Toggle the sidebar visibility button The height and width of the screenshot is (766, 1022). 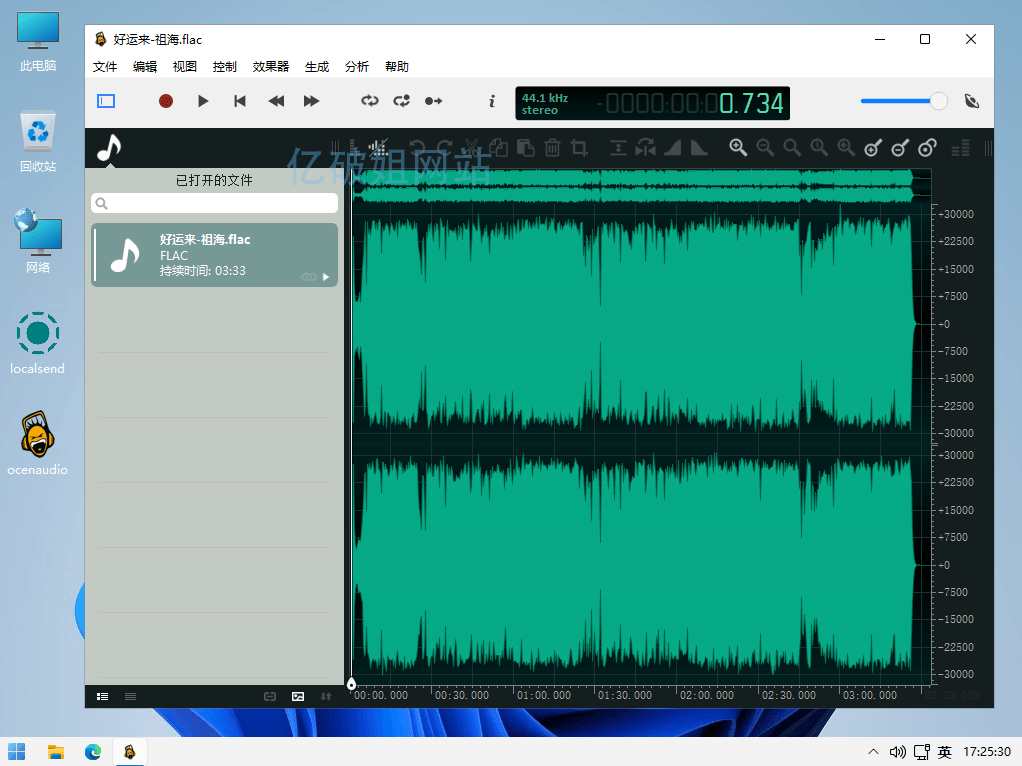(106, 101)
